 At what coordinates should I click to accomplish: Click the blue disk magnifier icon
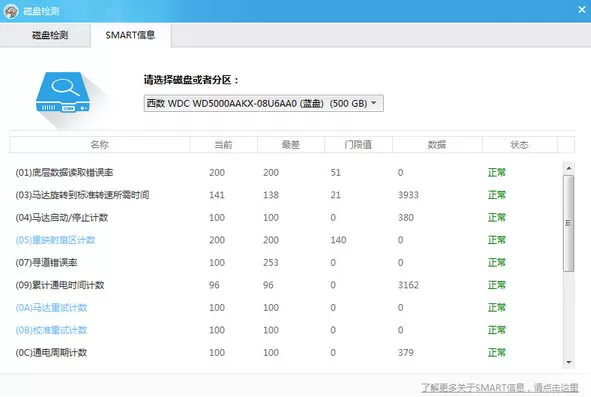tap(63, 93)
